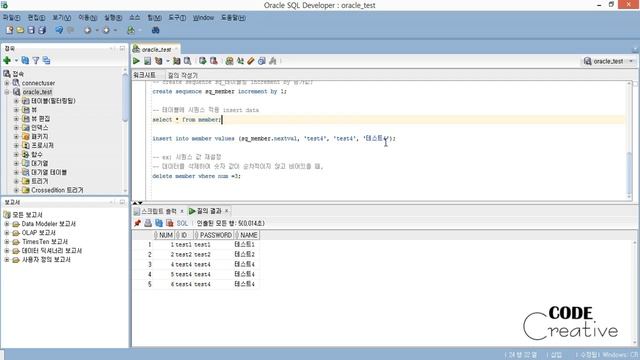640x360 pixels.
Task: Click the Rollback icon in worksheet toolbar
Action: pyautogui.click(x=213, y=61)
